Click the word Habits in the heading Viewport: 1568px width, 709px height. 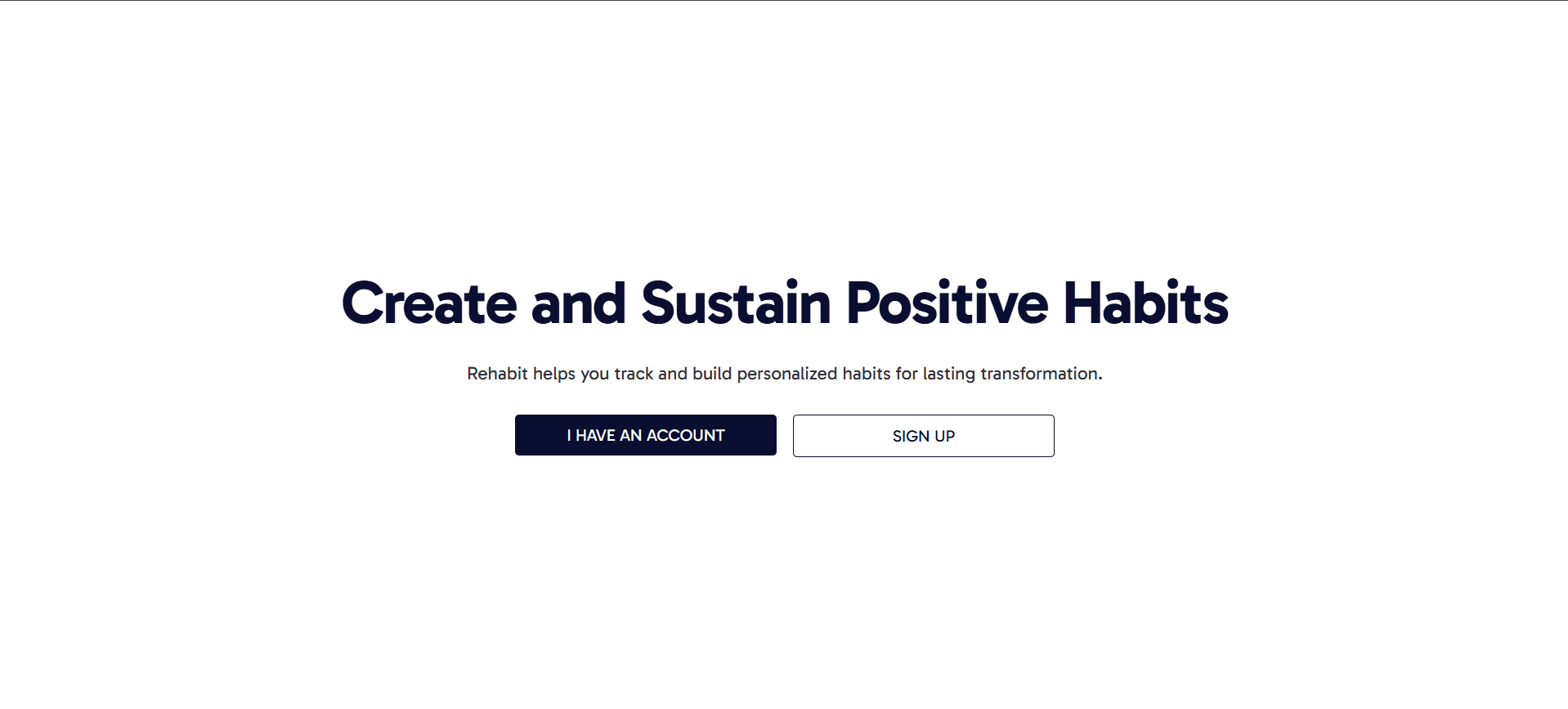pos(1145,303)
